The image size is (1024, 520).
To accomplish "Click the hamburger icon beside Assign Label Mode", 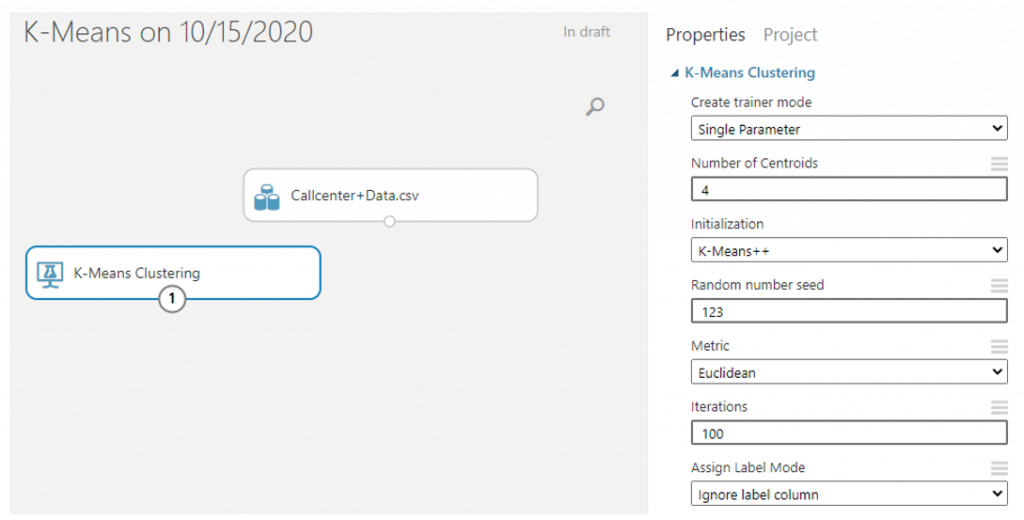I will point(999,468).
